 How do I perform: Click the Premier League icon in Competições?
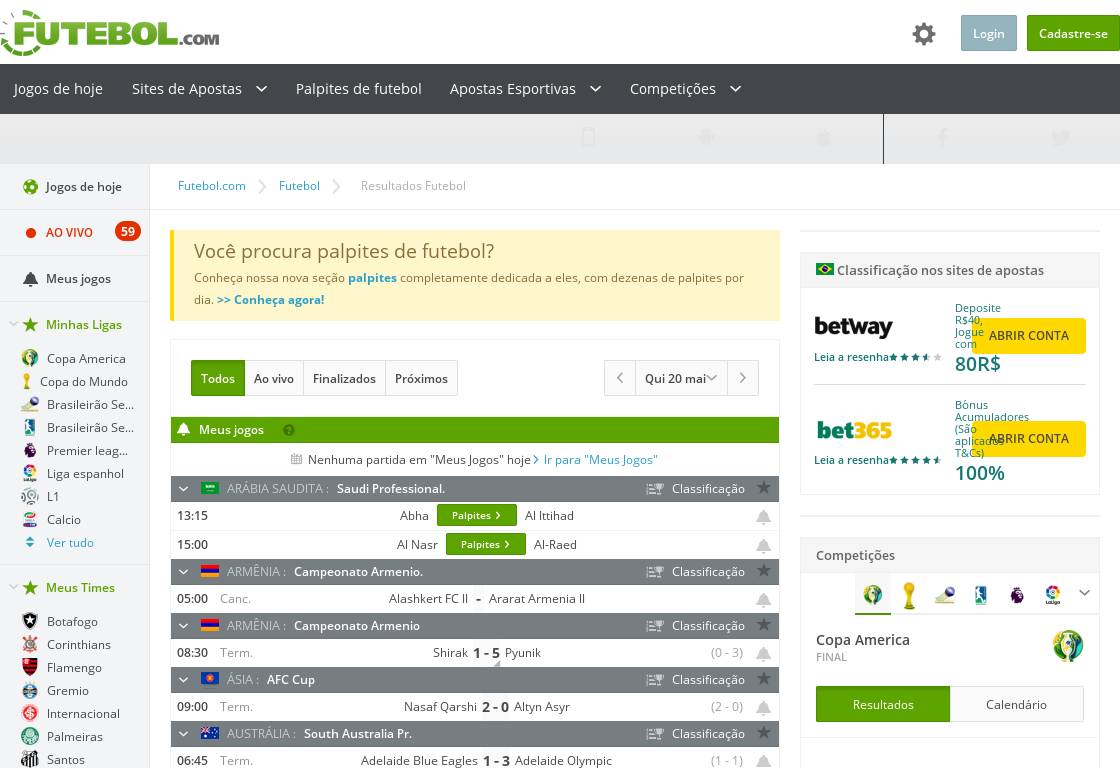point(1016,594)
